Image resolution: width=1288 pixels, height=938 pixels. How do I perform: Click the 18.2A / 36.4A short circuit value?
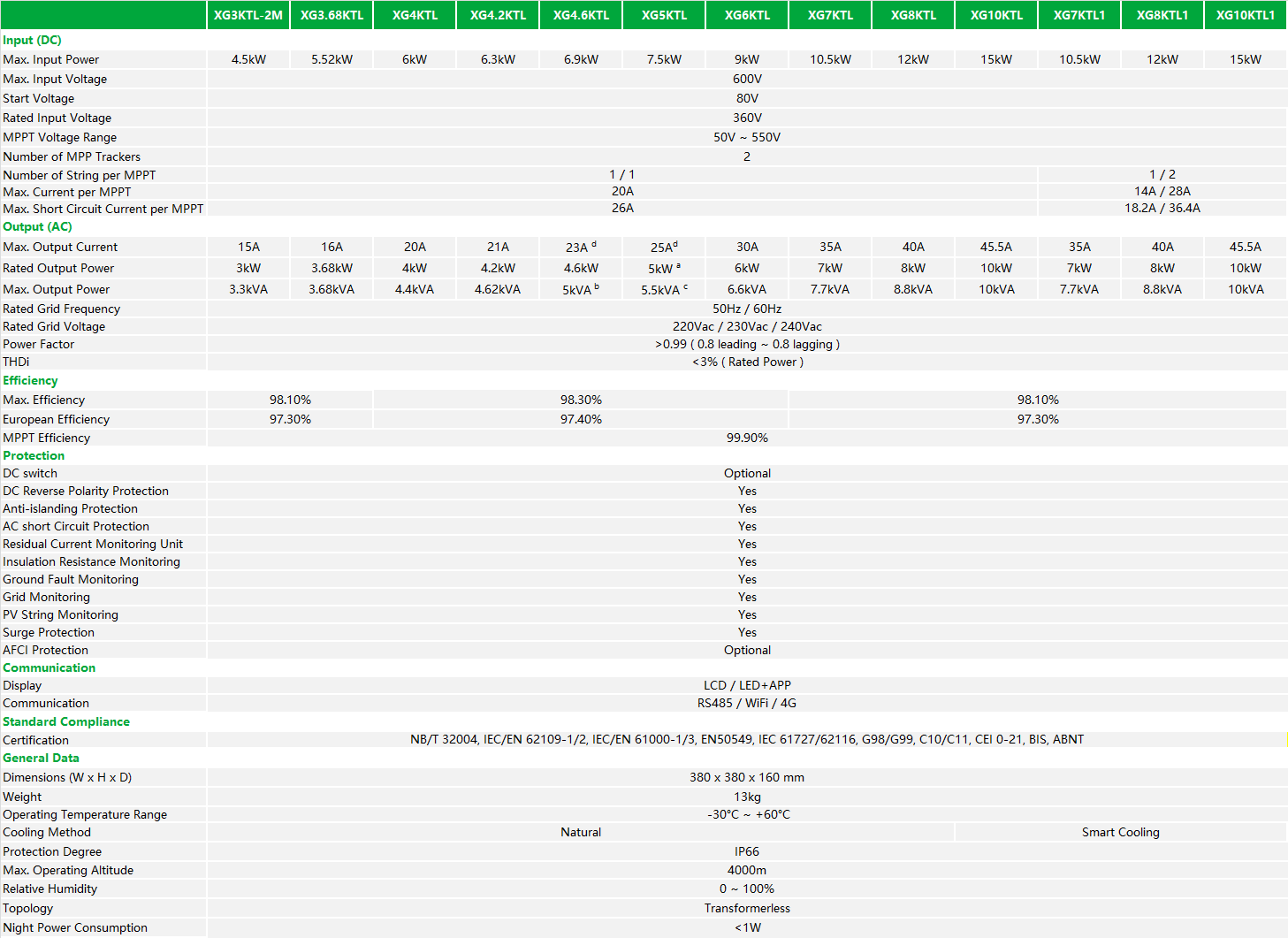coord(1162,208)
